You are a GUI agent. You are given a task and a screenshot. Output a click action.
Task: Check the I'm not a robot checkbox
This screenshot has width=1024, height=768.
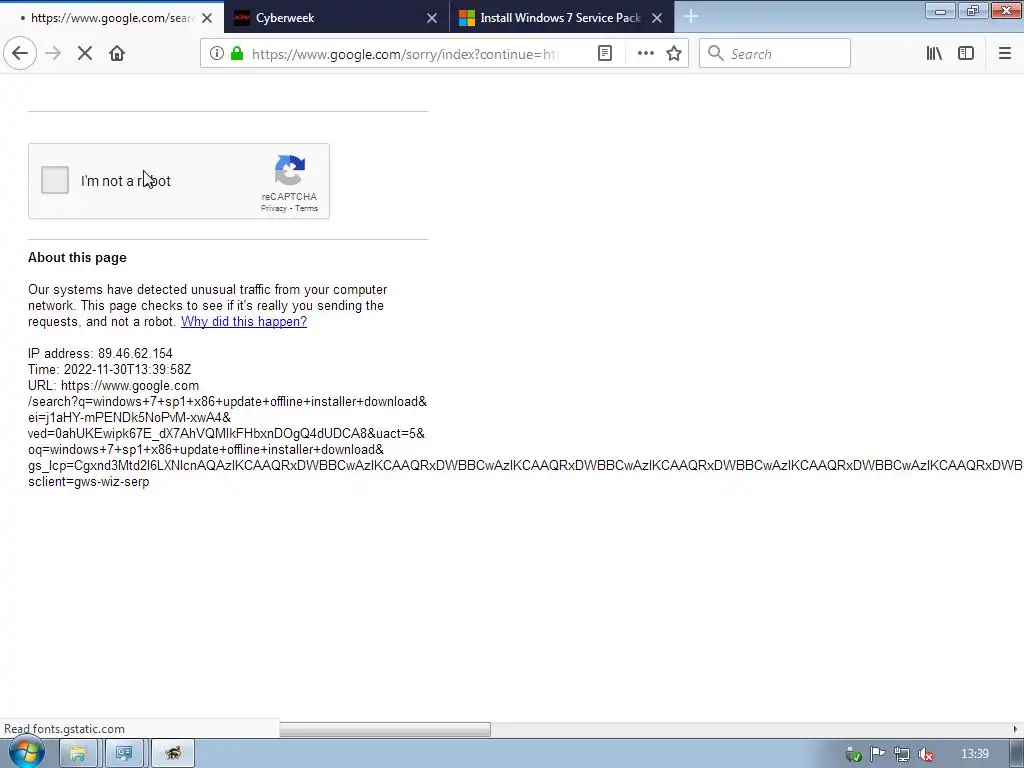(x=55, y=180)
